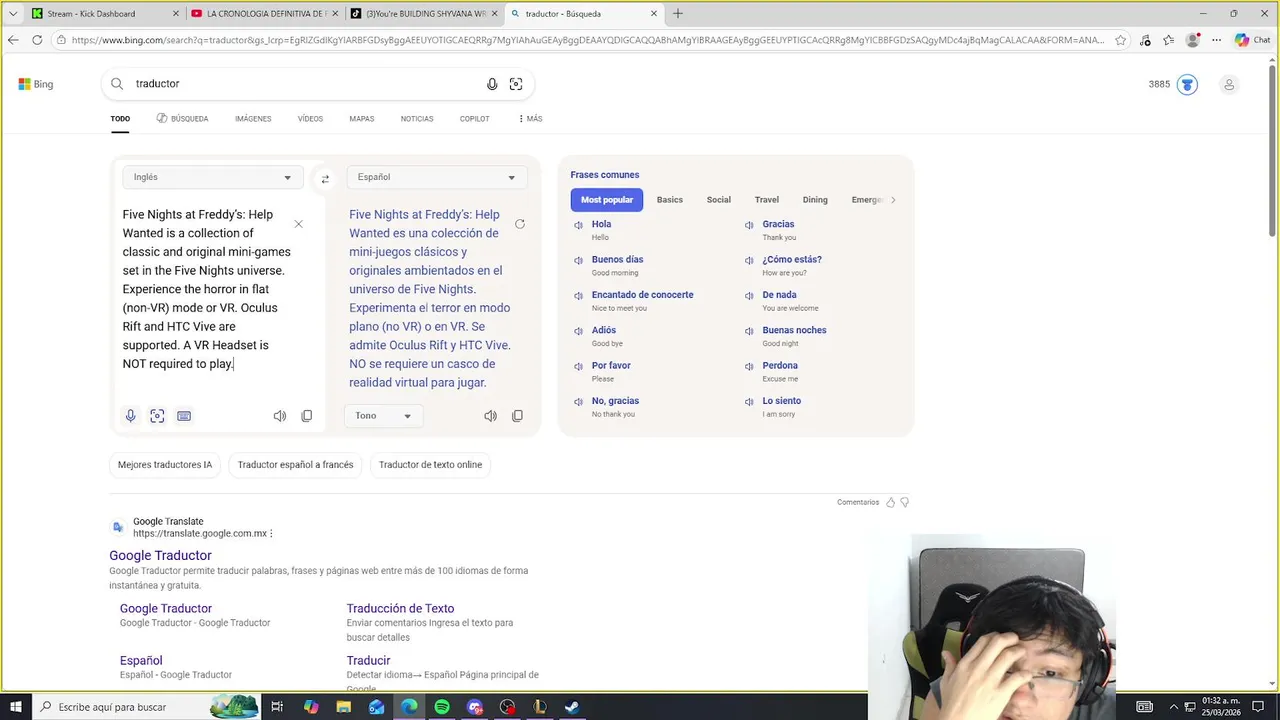Go back with the browser back arrow
Screen dimensions: 1280x720
[x=13, y=40]
